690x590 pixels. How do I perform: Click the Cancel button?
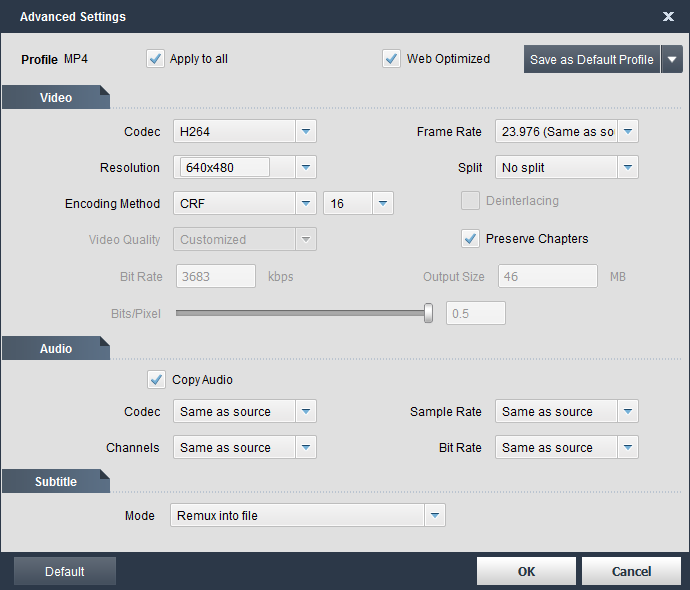pos(631,571)
